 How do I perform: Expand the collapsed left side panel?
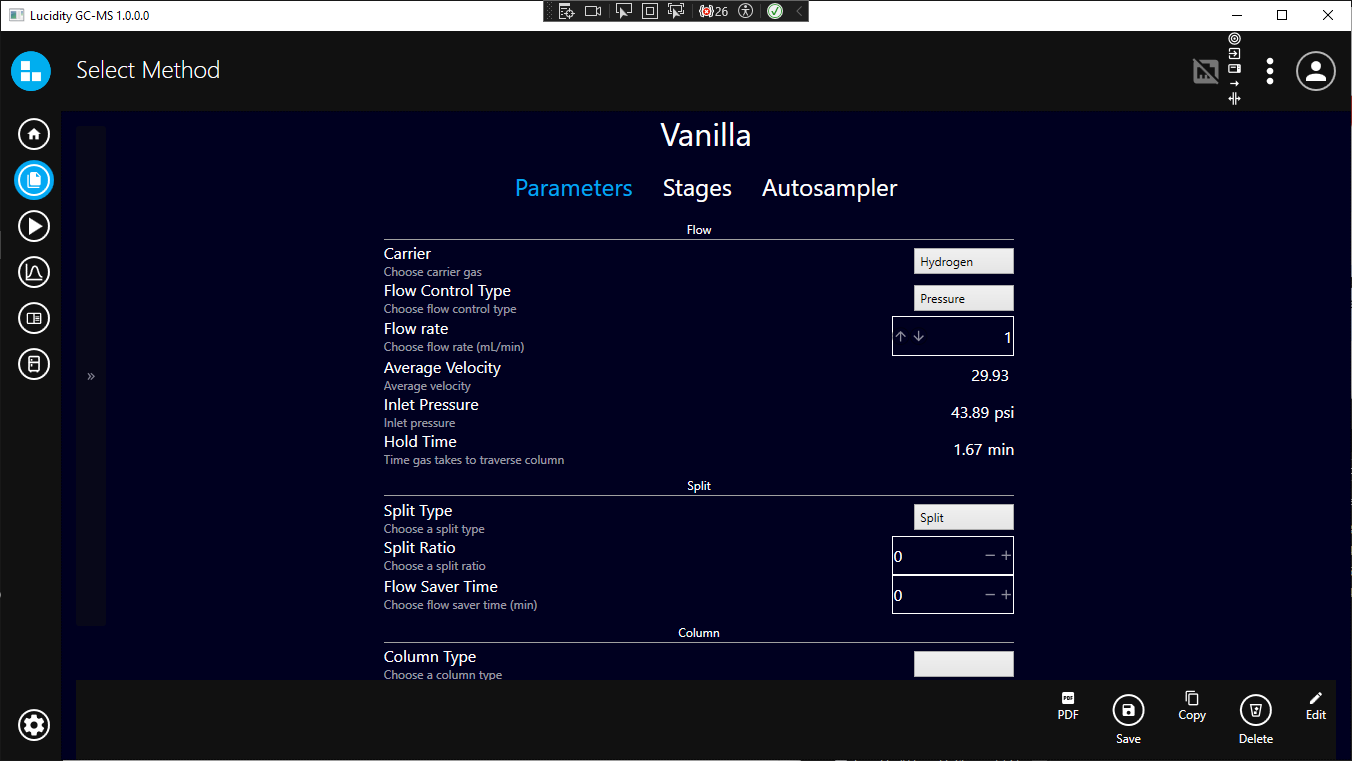pos(91,376)
